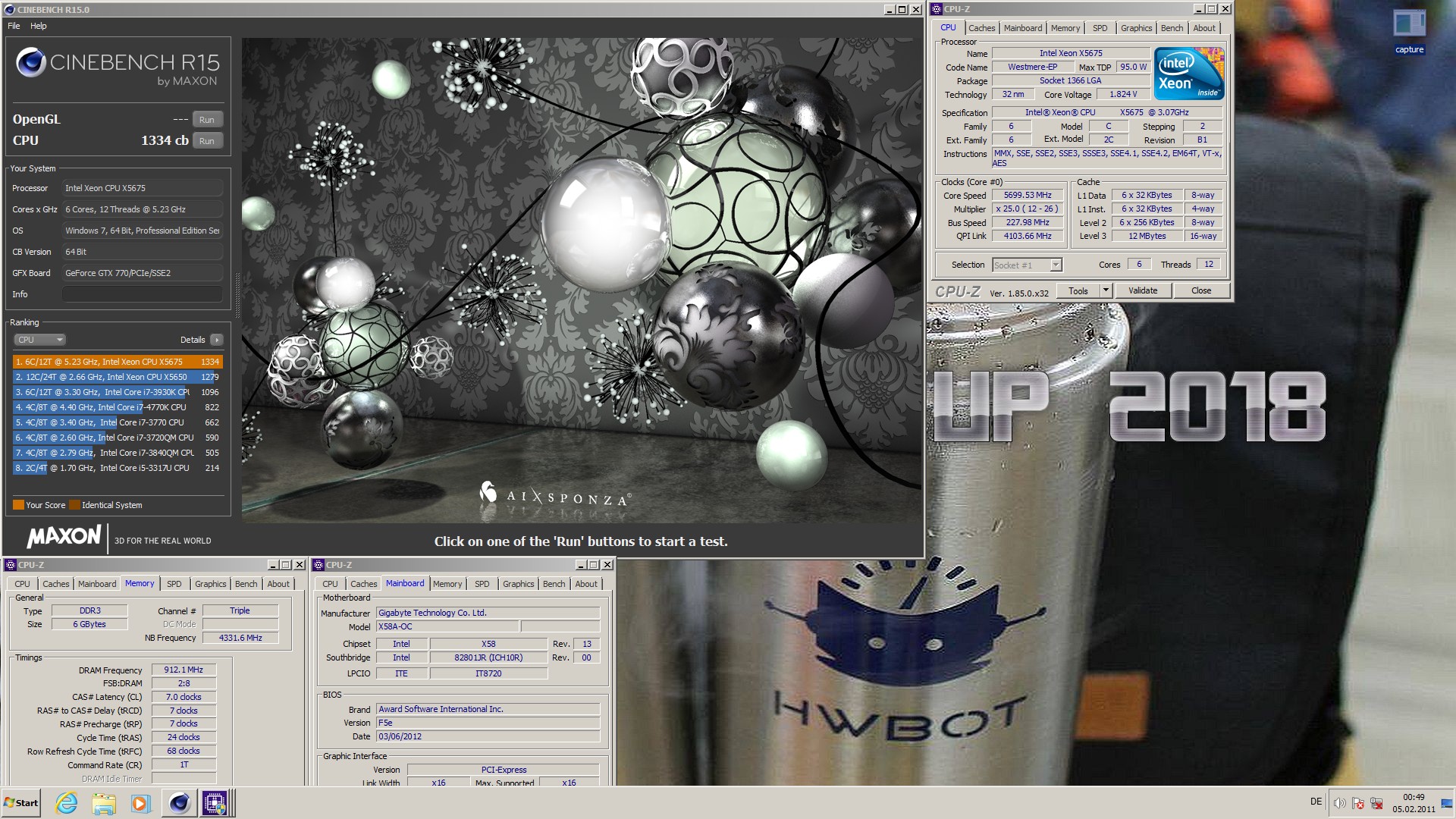This screenshot has width=1456, height=819.
Task: Select ranking row 4 Core i7-4770K
Action: pyautogui.click(x=118, y=407)
